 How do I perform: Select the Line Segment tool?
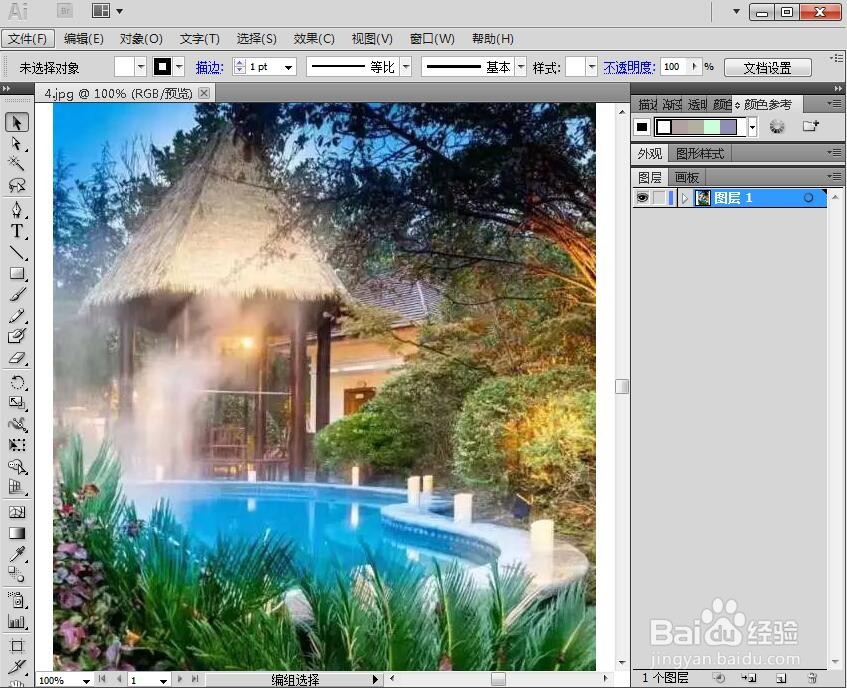(17, 252)
